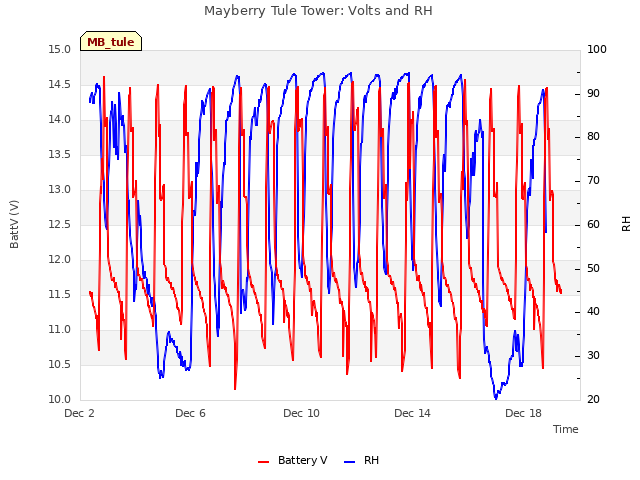Click the MB_tule label box
Screen dimensions: 640x480
(111, 41)
